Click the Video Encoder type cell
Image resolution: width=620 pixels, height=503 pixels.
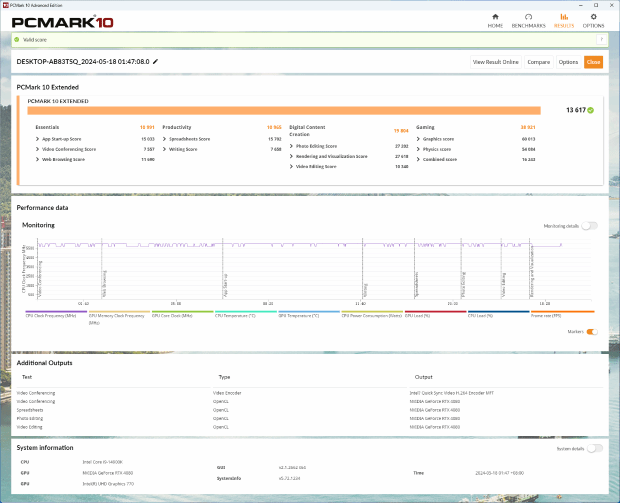pyautogui.click(x=227, y=393)
